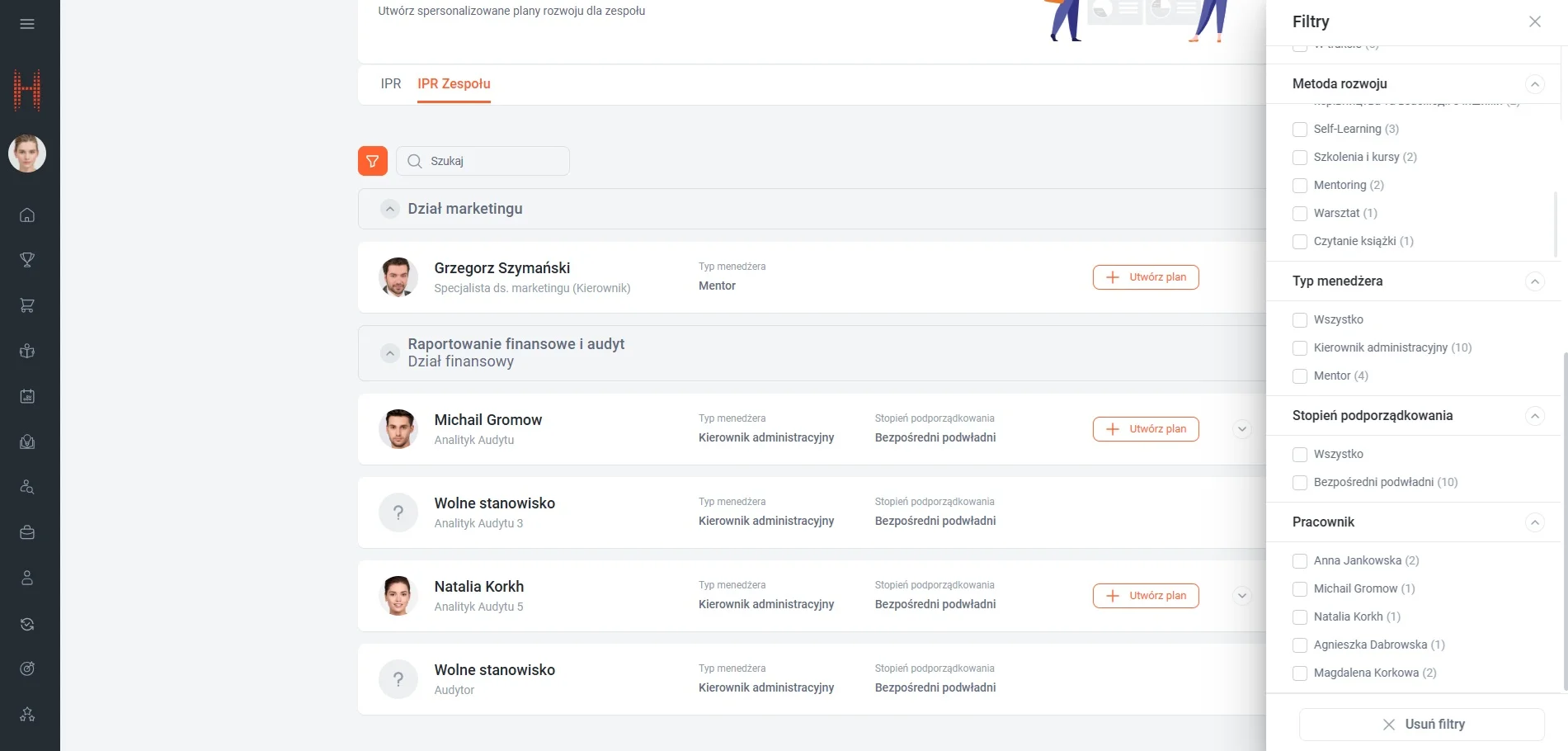Viewport: 1568px width, 751px height.
Task: Open the hamburger menu in sidebar
Action: [27, 24]
